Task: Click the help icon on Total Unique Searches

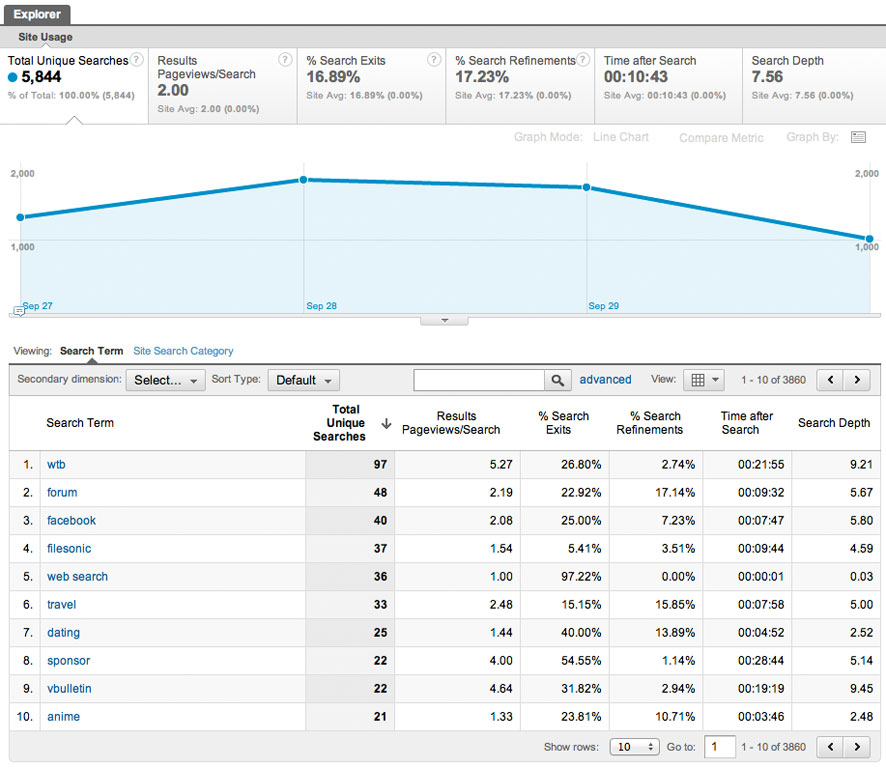Action: [135, 59]
